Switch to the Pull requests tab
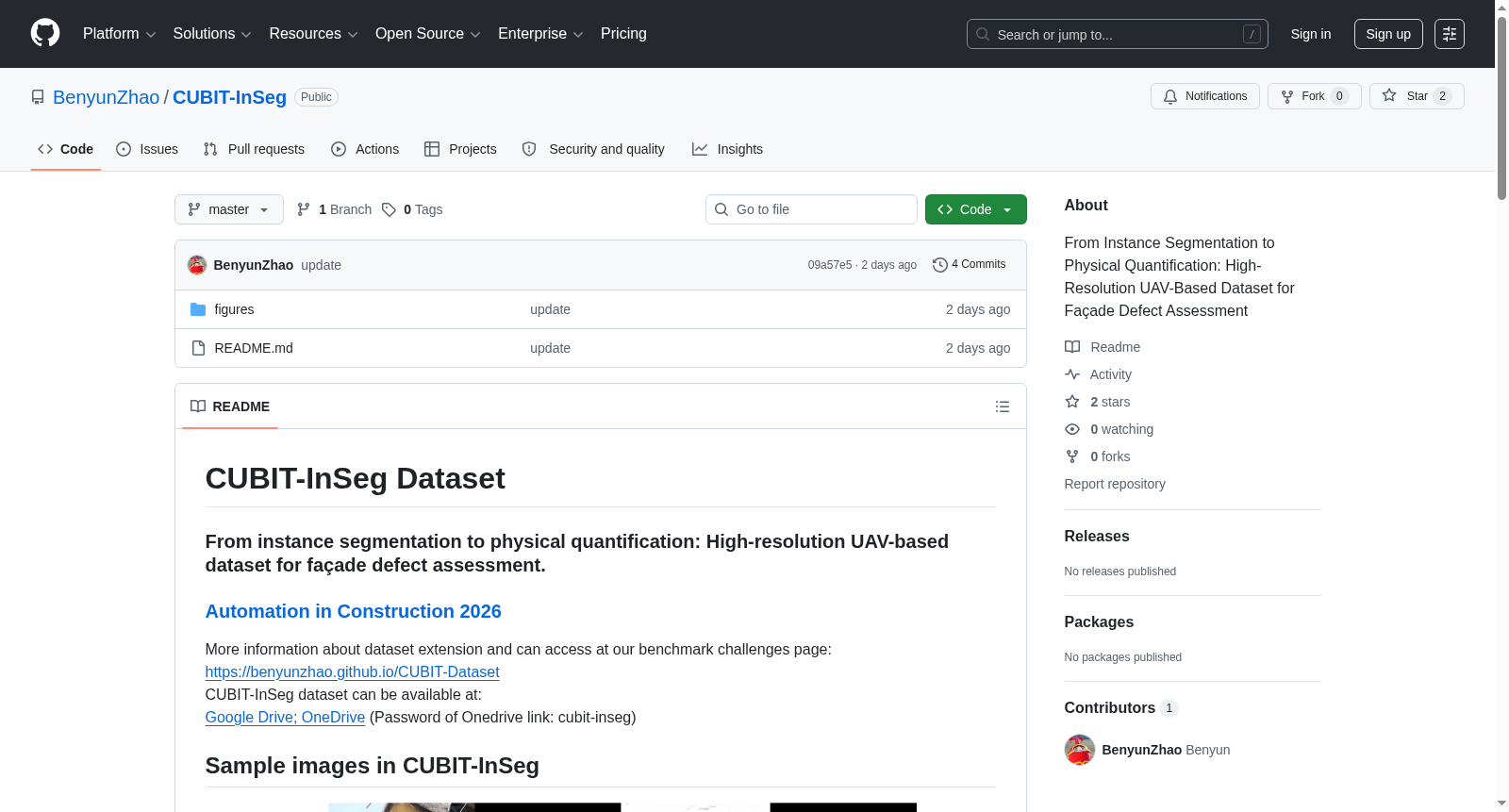This screenshot has height=812, width=1509. pyautogui.click(x=254, y=149)
